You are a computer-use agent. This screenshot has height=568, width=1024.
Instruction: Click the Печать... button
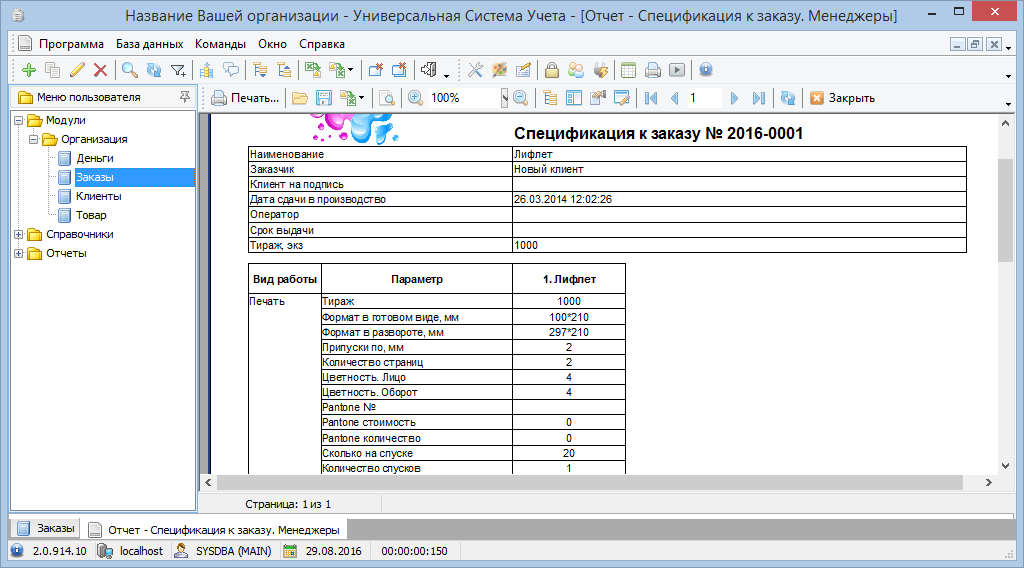coord(245,98)
